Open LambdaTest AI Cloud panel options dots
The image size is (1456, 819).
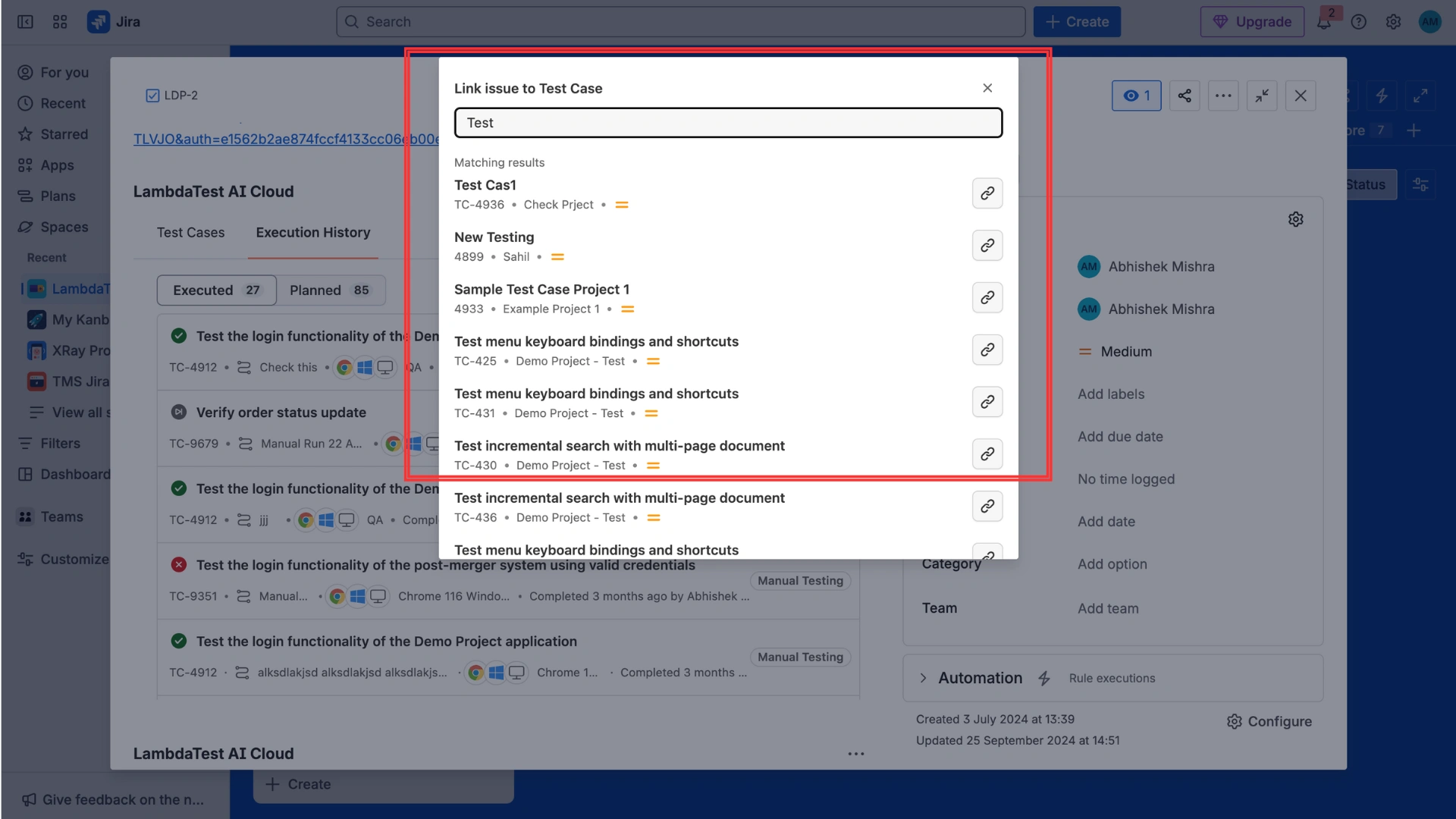(855, 754)
